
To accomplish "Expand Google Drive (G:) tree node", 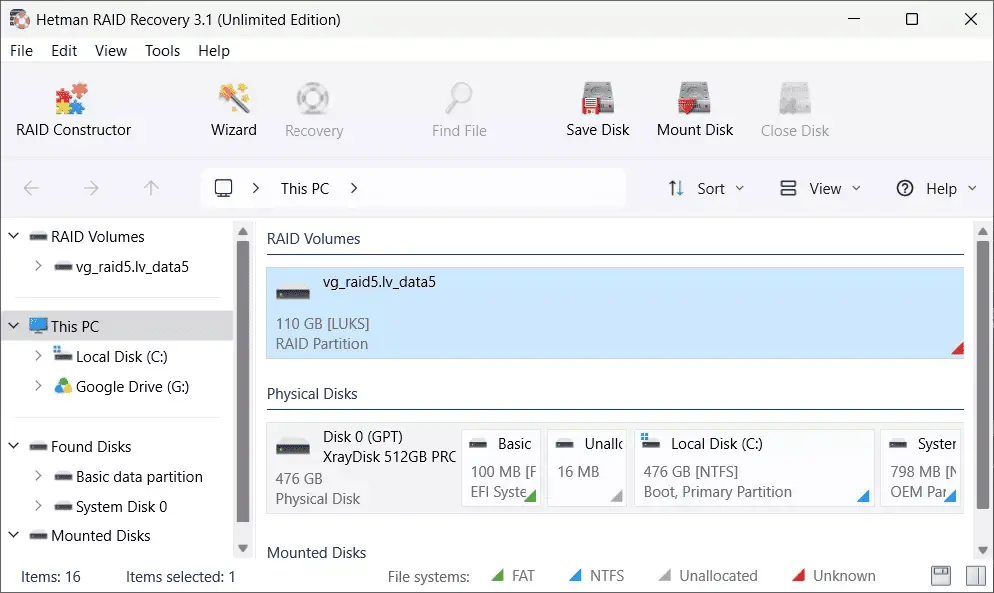I will (x=38, y=386).
